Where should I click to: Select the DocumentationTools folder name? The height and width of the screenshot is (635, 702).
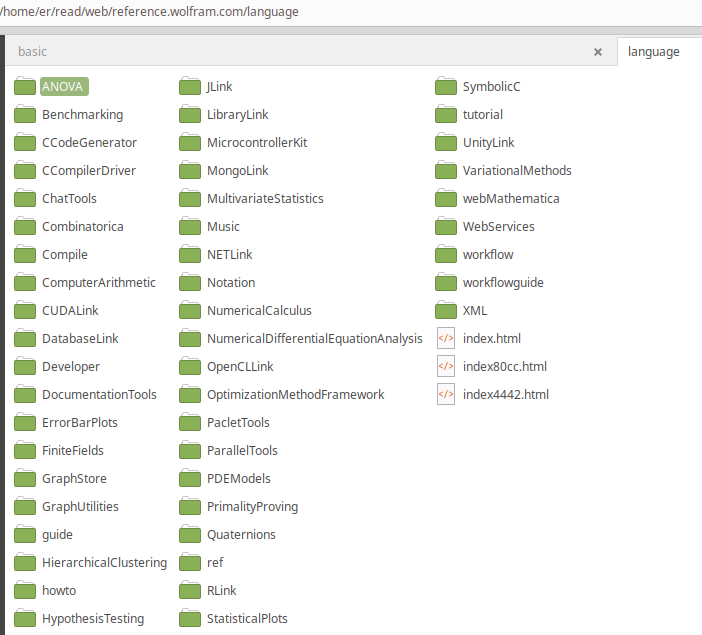pyautogui.click(x=99, y=395)
